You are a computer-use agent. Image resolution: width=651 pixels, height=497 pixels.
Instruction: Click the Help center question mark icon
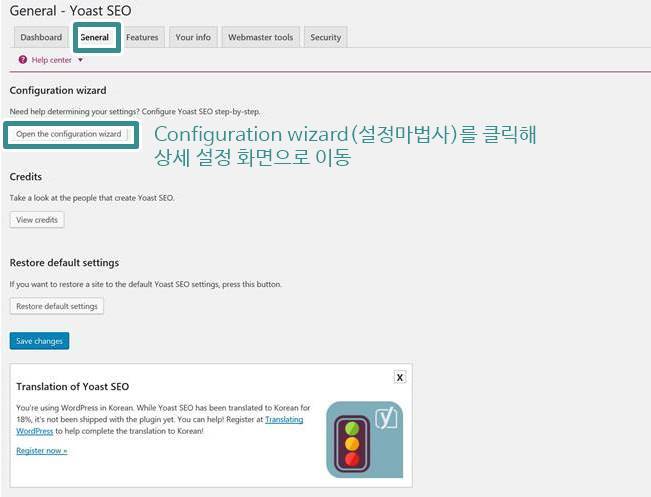tap(23, 60)
